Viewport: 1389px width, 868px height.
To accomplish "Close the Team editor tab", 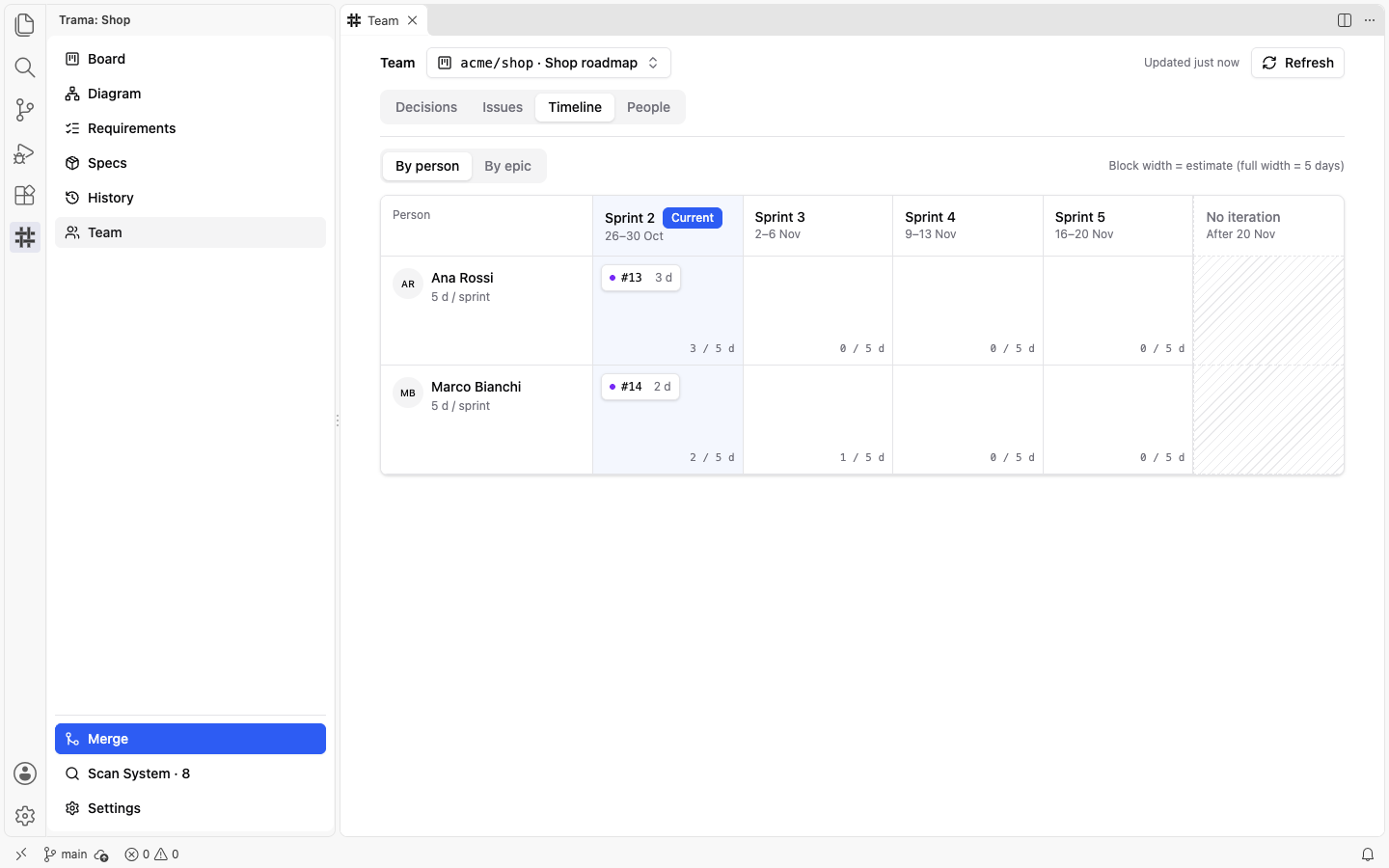I will pos(412,20).
